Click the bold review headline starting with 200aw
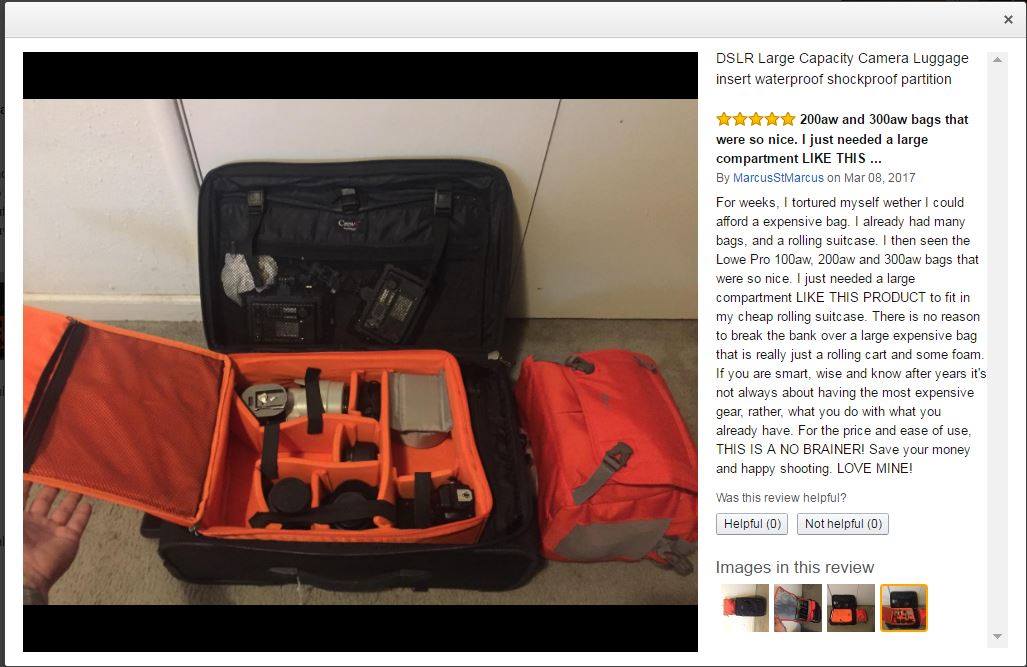The height and width of the screenshot is (667, 1027). [842, 139]
